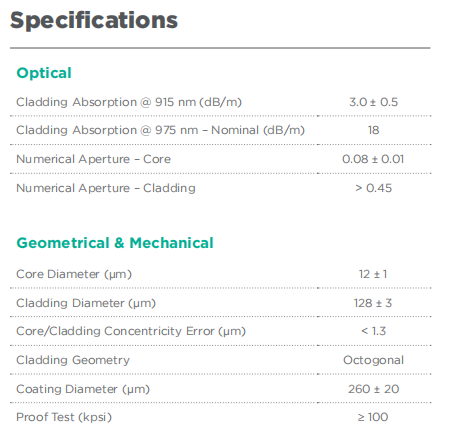Select the Optical section heading
Viewport: 471px width, 437px height.
(44, 73)
